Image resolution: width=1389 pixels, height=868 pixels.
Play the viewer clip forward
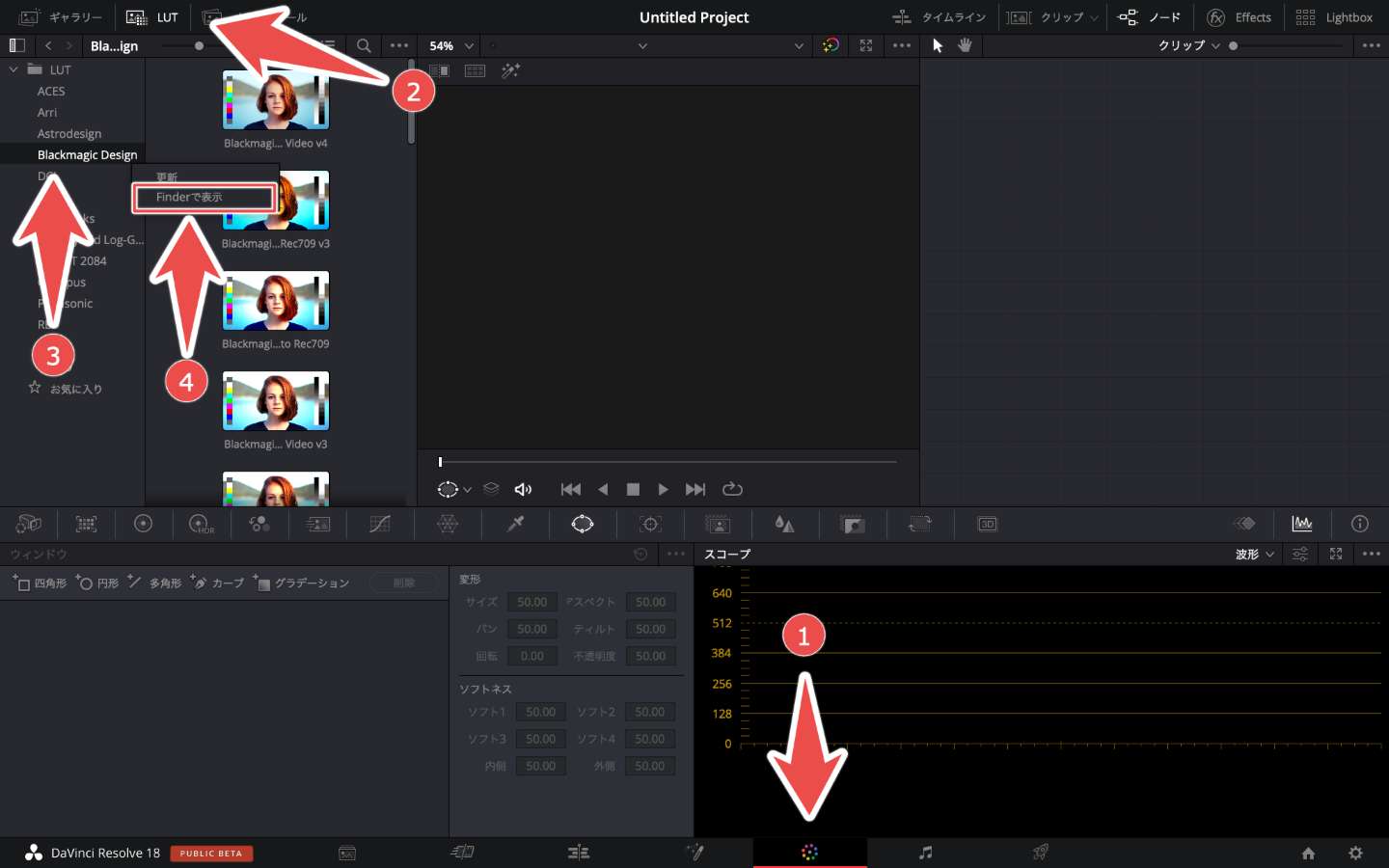tap(663, 489)
